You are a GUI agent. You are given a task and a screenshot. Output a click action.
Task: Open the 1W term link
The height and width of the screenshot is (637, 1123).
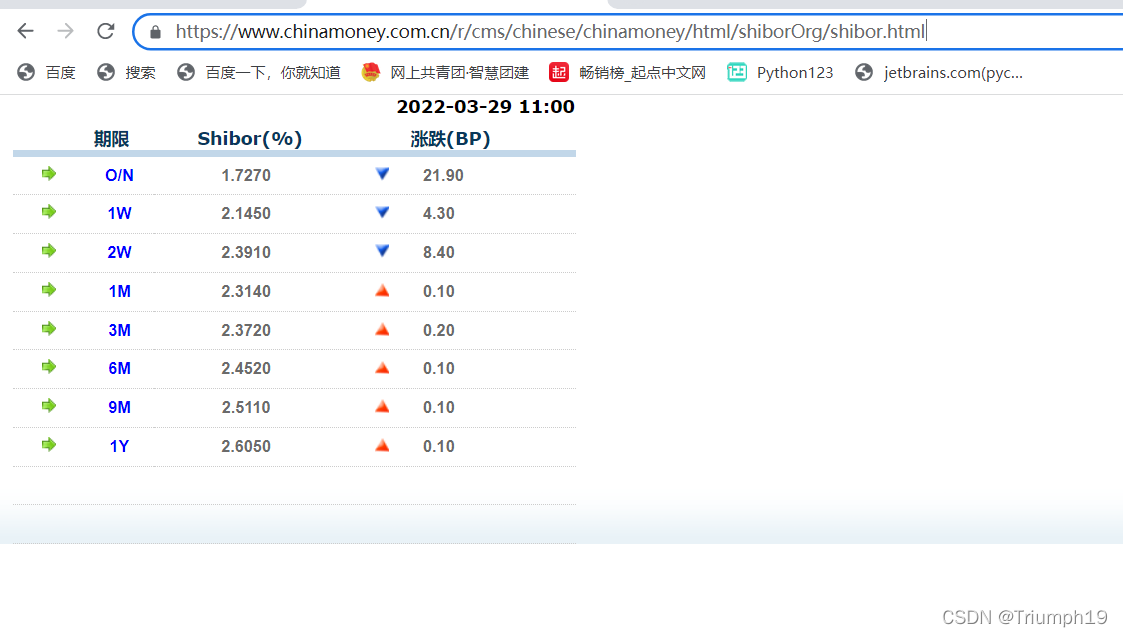[119, 214]
